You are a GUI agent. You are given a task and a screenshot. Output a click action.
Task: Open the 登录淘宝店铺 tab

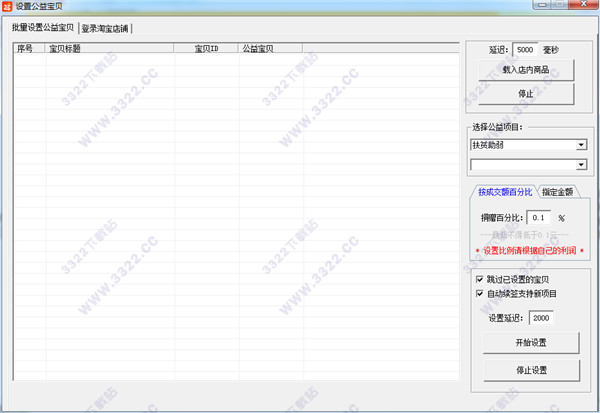pyautogui.click(x=105, y=29)
